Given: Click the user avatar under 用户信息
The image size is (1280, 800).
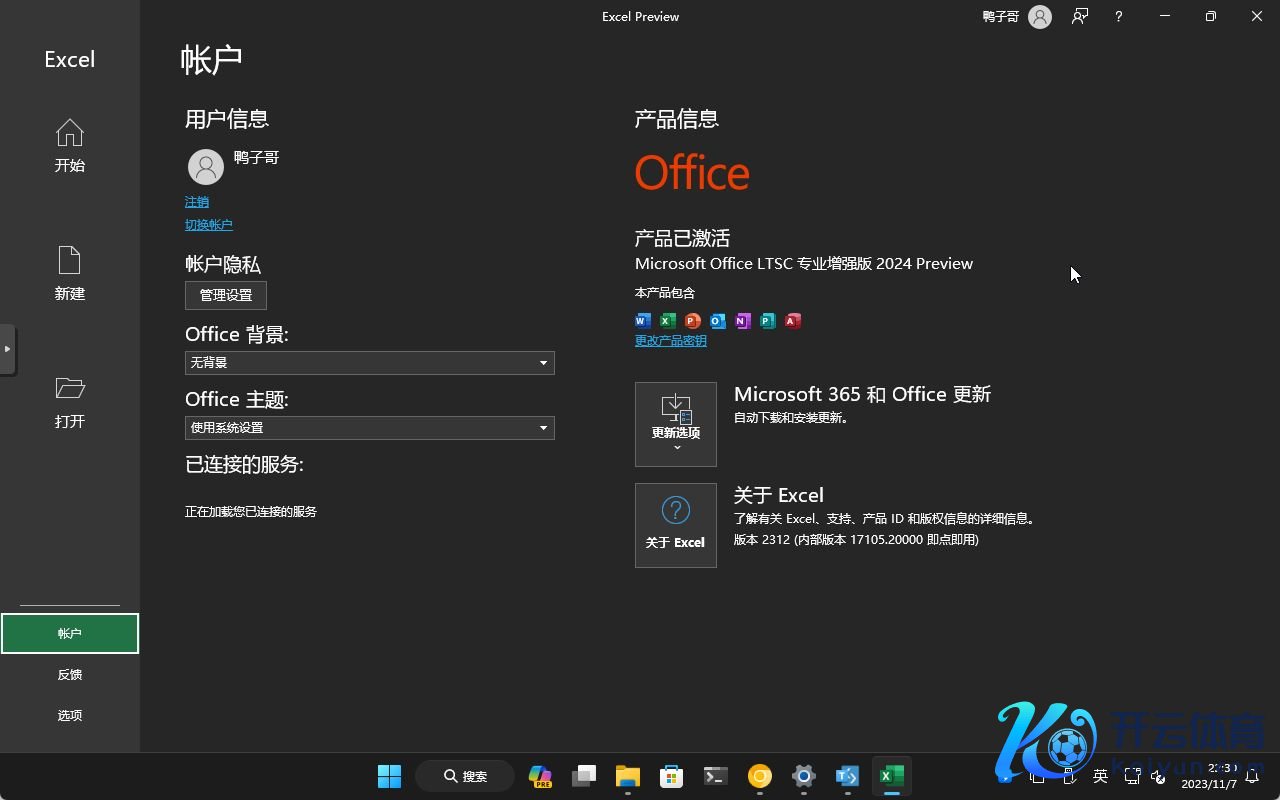Looking at the screenshot, I should pos(206,167).
